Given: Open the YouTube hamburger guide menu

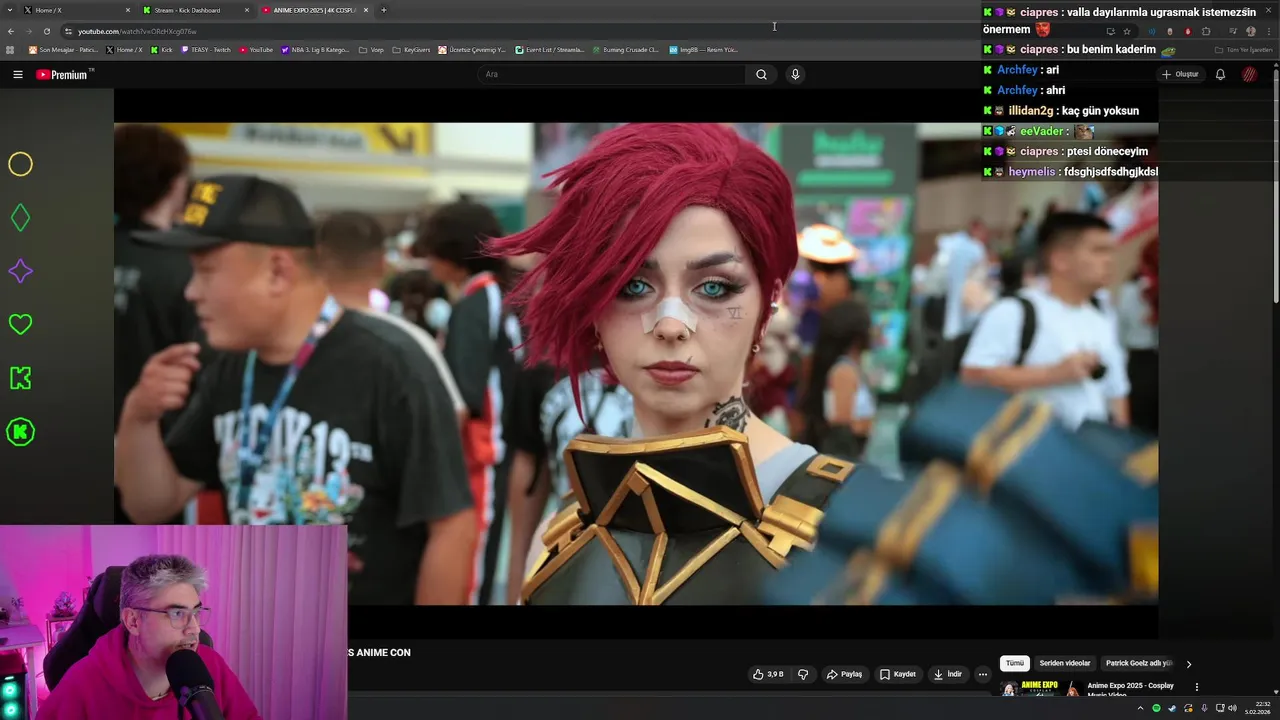Looking at the screenshot, I should (x=17, y=74).
